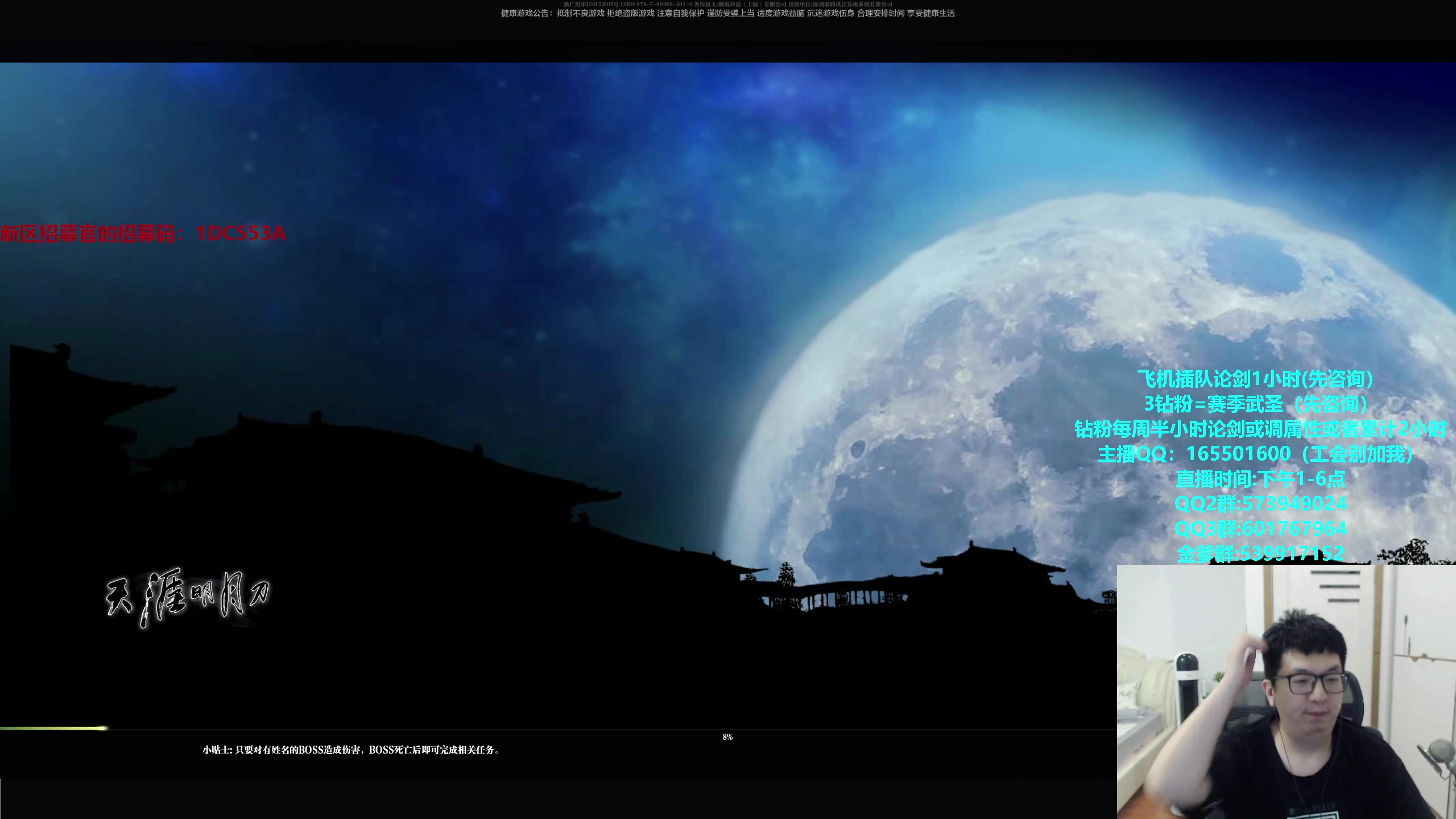1456x819 pixels.
Task: Click the 3钻粉=赛季武圣 line
Action: [x=1256, y=404]
